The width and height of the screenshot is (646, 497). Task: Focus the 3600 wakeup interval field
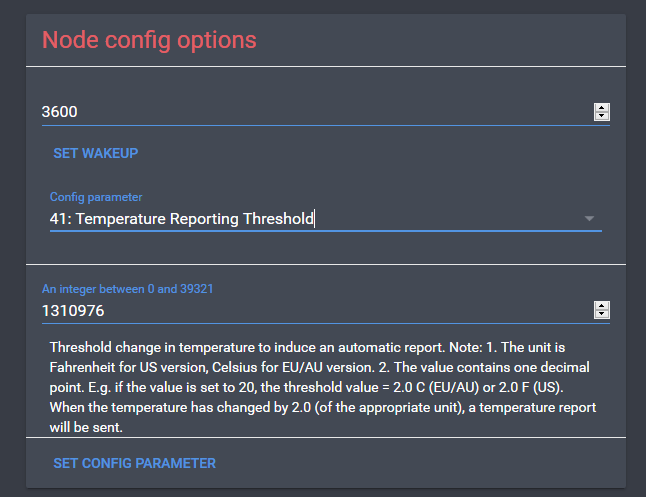tap(316, 112)
